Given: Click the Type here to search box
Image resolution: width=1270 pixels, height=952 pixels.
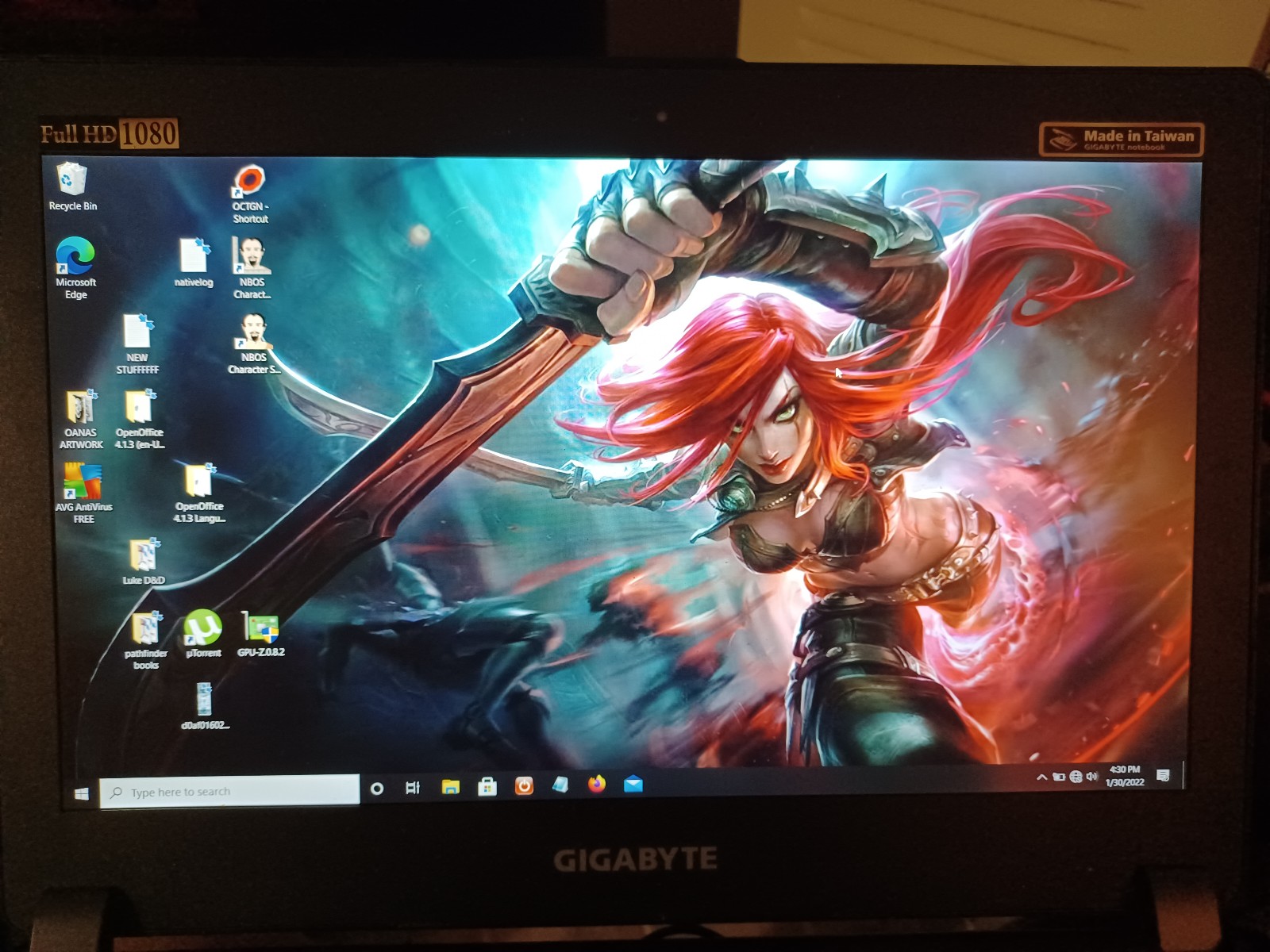Looking at the screenshot, I should tap(229, 792).
